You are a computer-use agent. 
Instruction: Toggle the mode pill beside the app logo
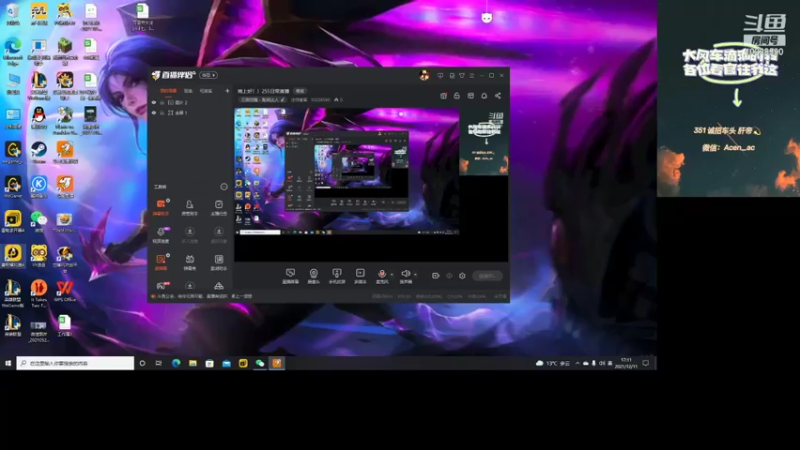point(208,75)
